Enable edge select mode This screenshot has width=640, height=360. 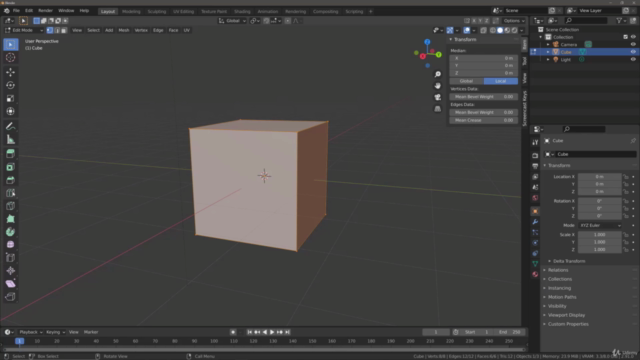pyautogui.click(x=57, y=30)
